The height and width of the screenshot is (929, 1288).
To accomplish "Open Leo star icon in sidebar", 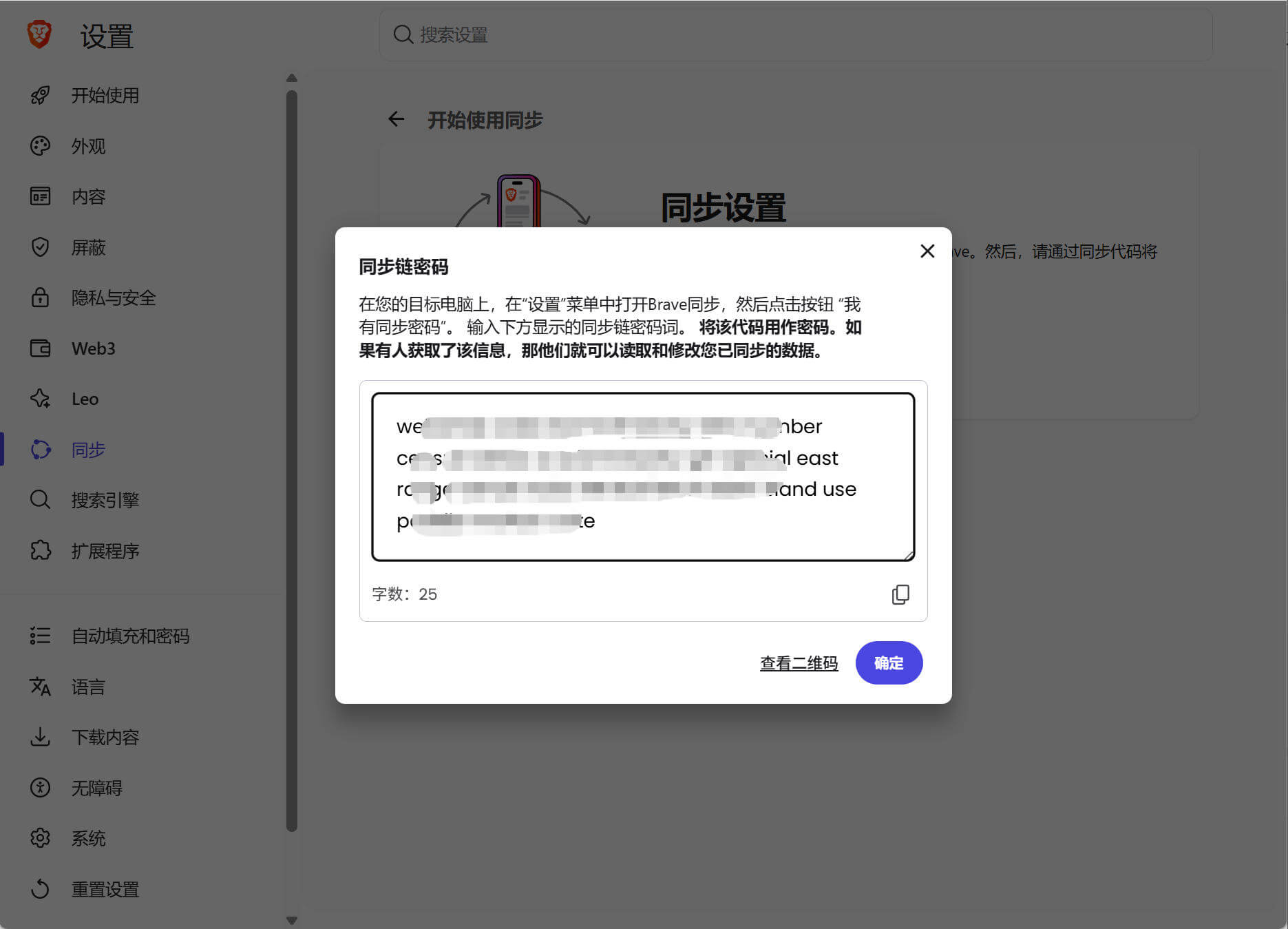I will click(40, 399).
